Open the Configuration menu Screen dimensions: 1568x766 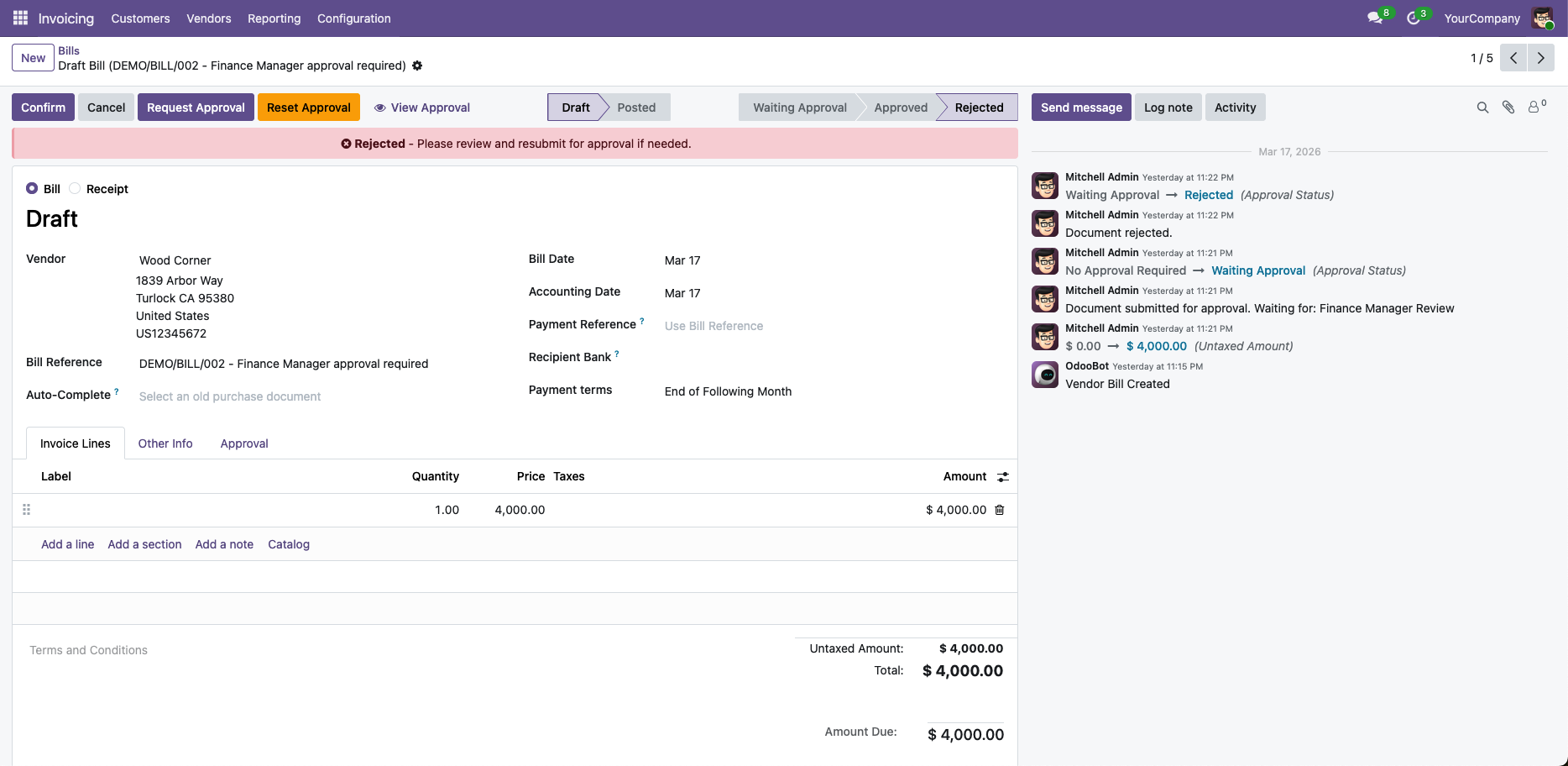[353, 18]
